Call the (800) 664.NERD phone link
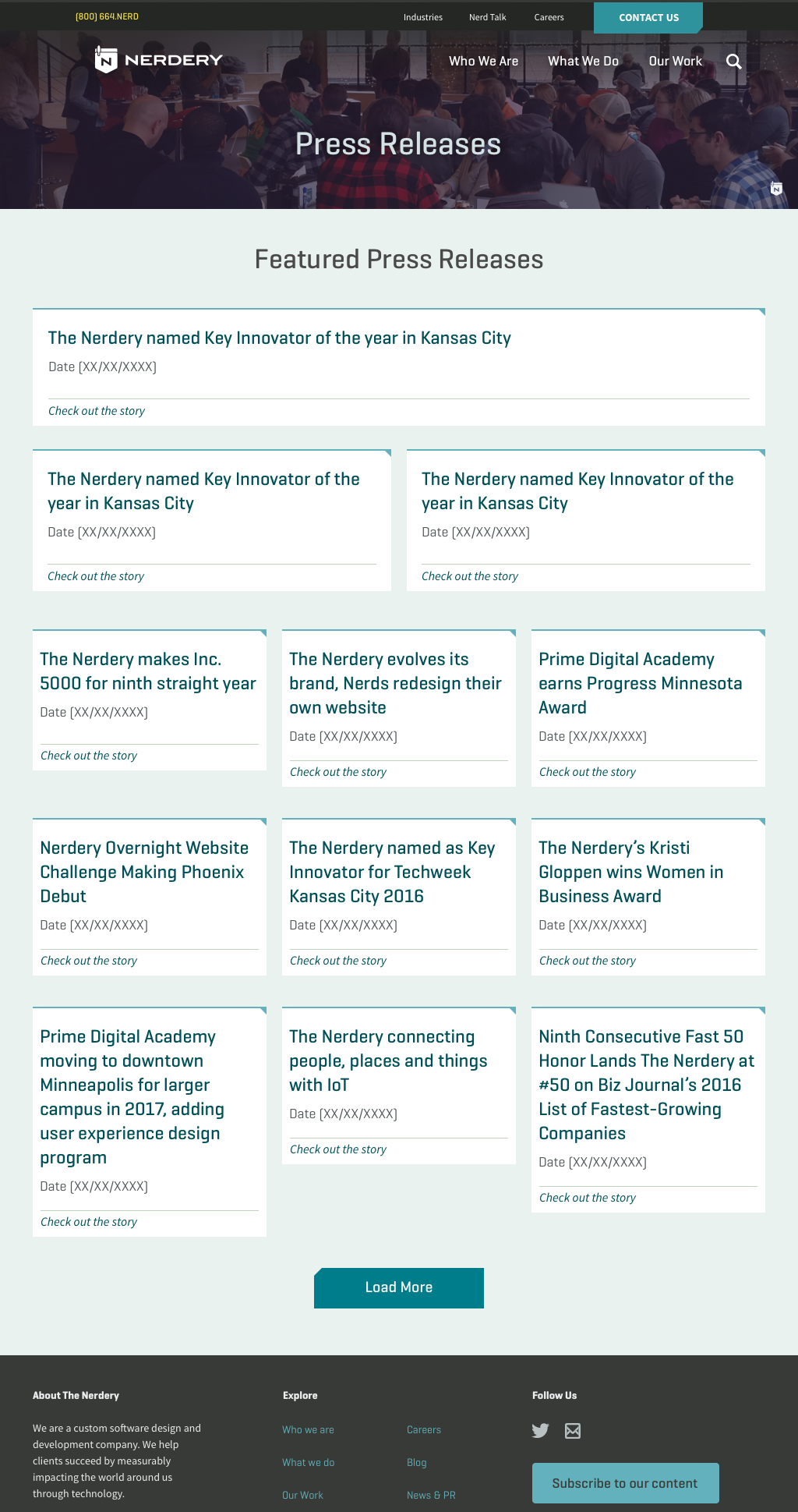 pyautogui.click(x=107, y=16)
